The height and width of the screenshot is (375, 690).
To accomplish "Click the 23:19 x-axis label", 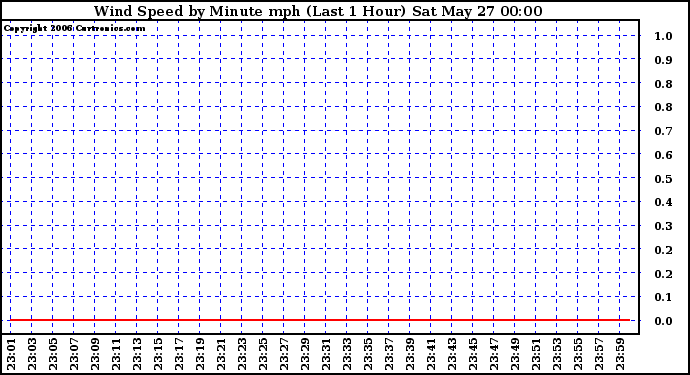I will tap(200, 354).
